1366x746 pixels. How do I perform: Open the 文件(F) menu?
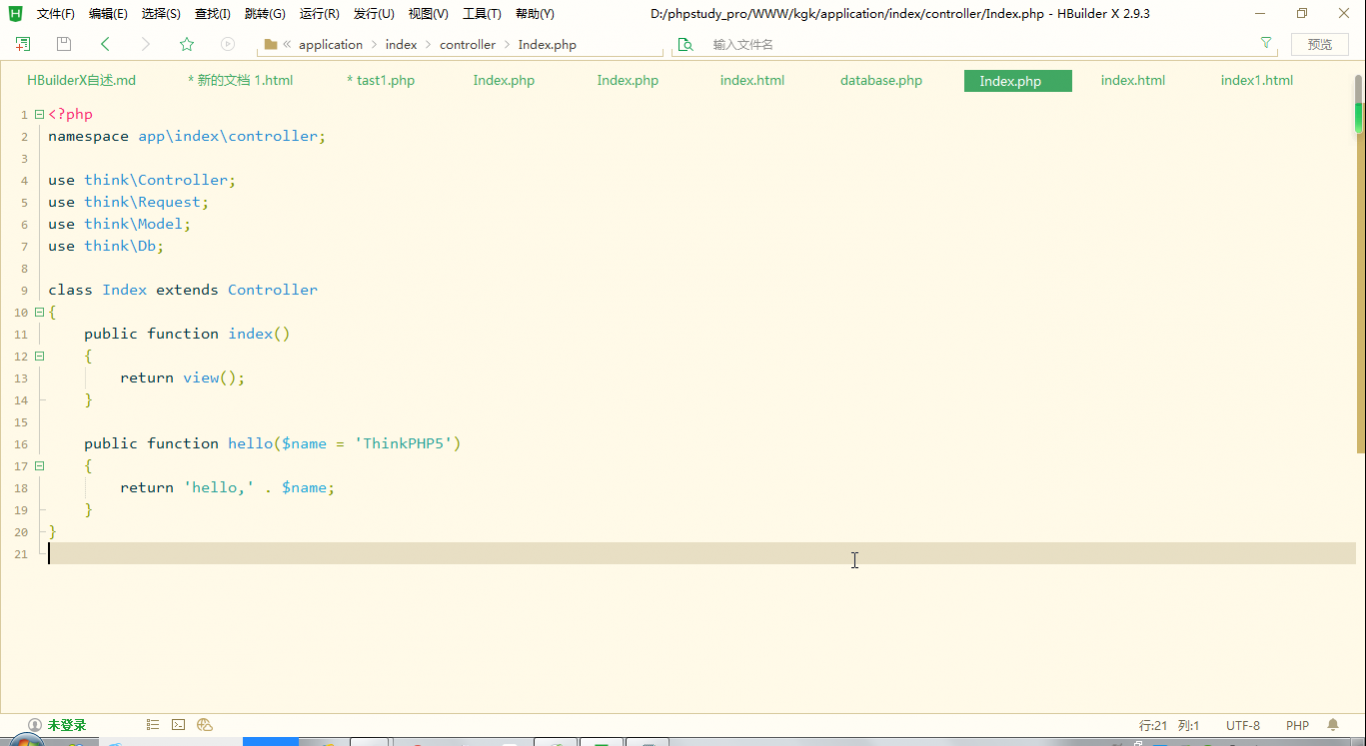tap(56, 14)
